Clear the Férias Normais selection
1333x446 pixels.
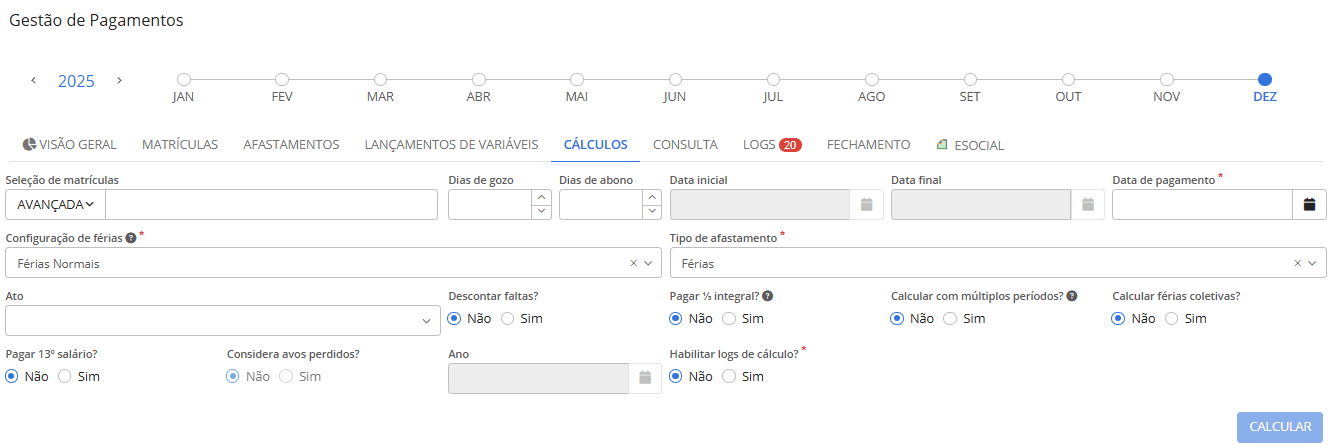633,263
